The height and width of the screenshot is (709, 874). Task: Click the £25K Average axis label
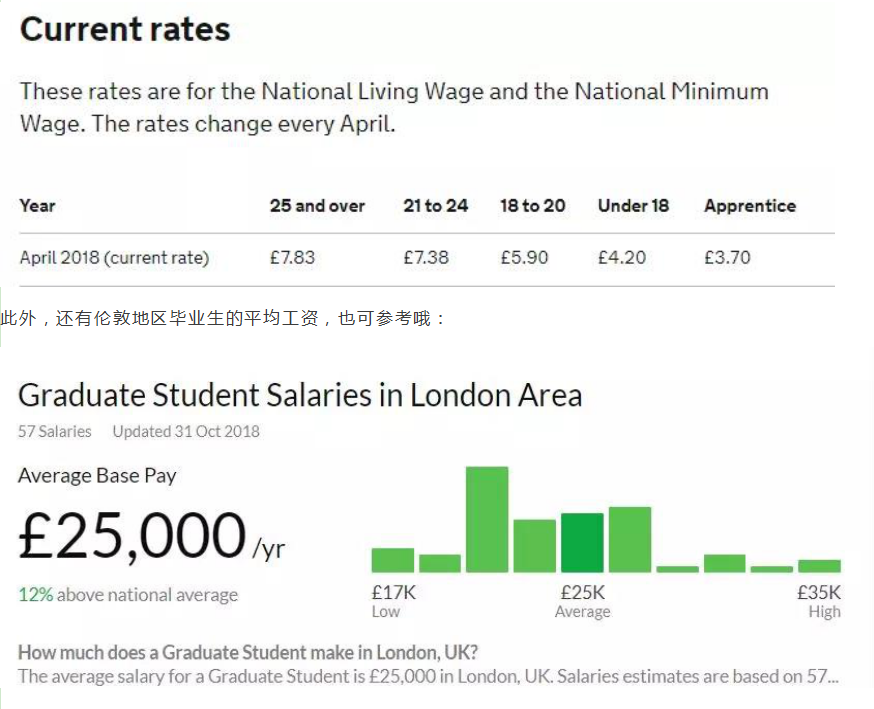click(x=582, y=600)
